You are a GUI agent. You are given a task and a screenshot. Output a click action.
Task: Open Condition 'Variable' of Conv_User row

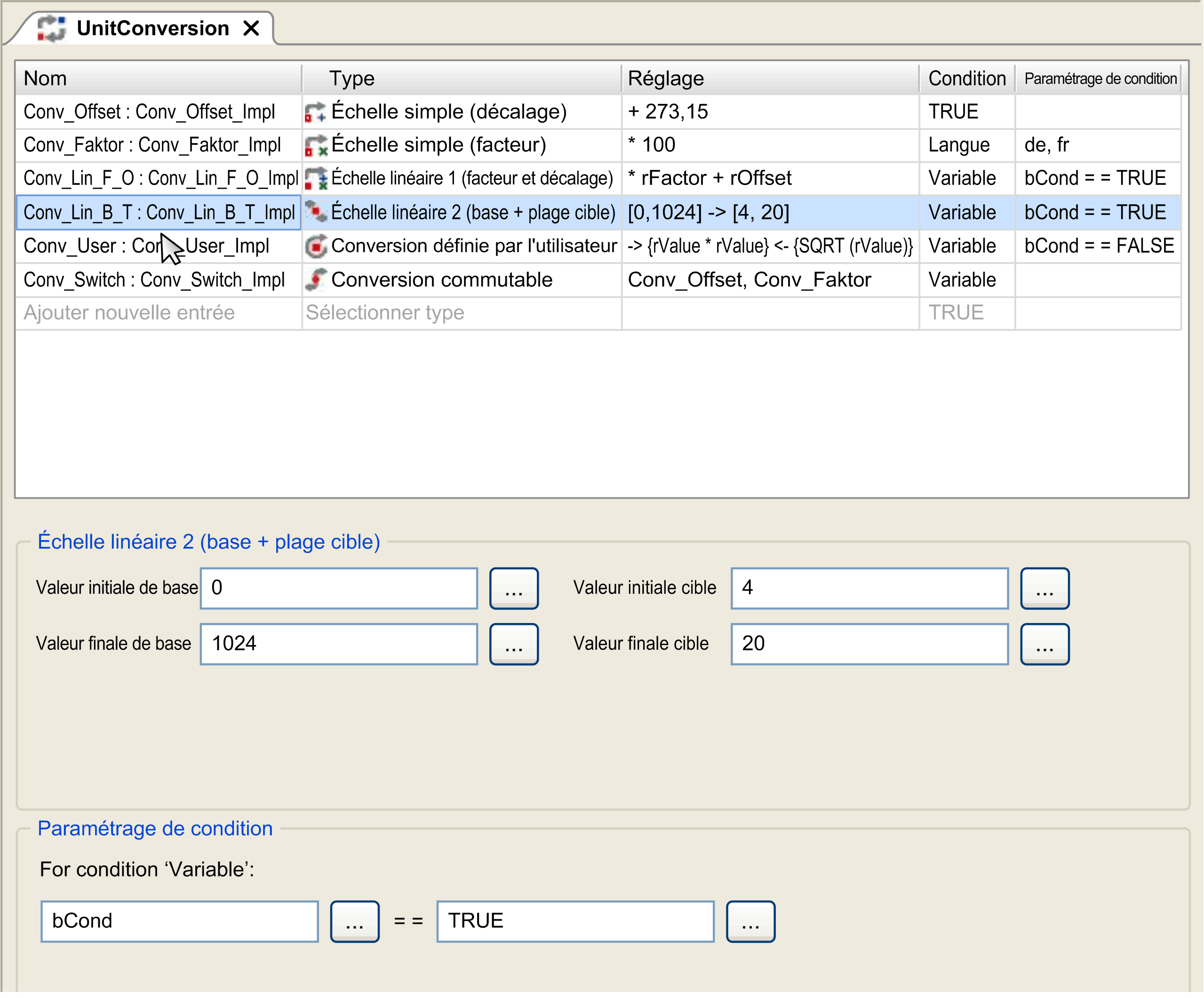(967, 246)
